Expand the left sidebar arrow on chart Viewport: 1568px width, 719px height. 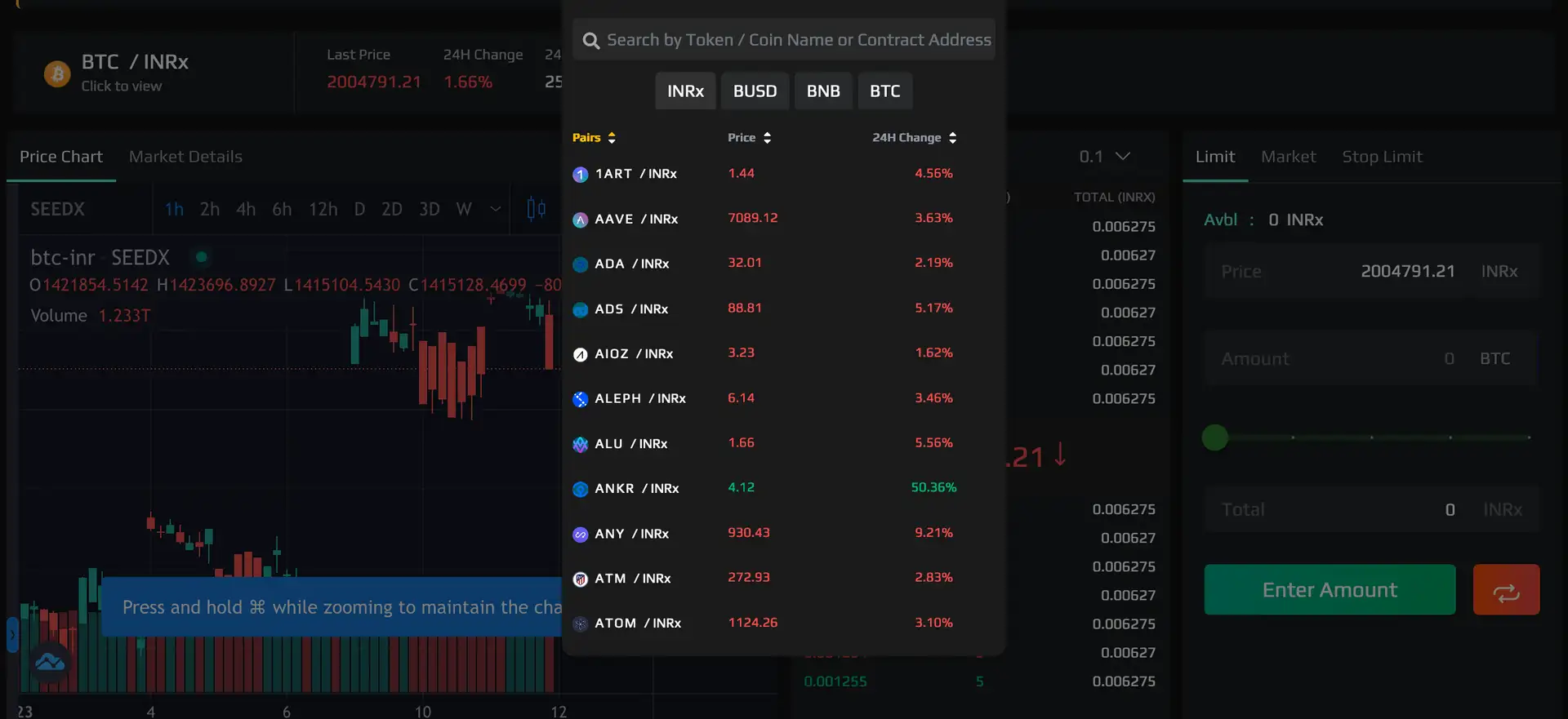click(12, 634)
